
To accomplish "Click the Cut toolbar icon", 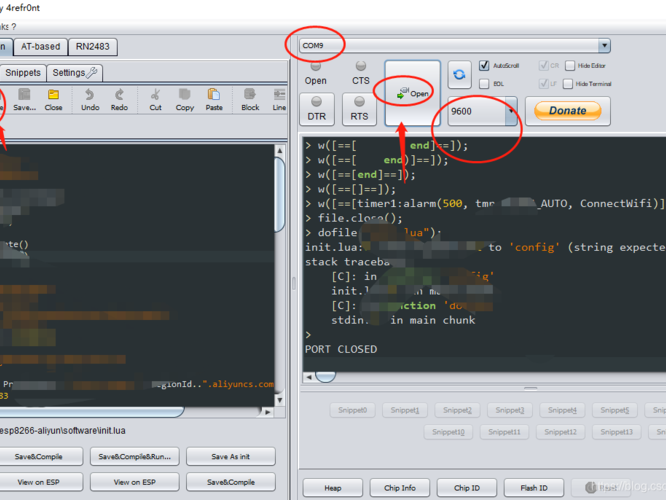I will point(155,100).
